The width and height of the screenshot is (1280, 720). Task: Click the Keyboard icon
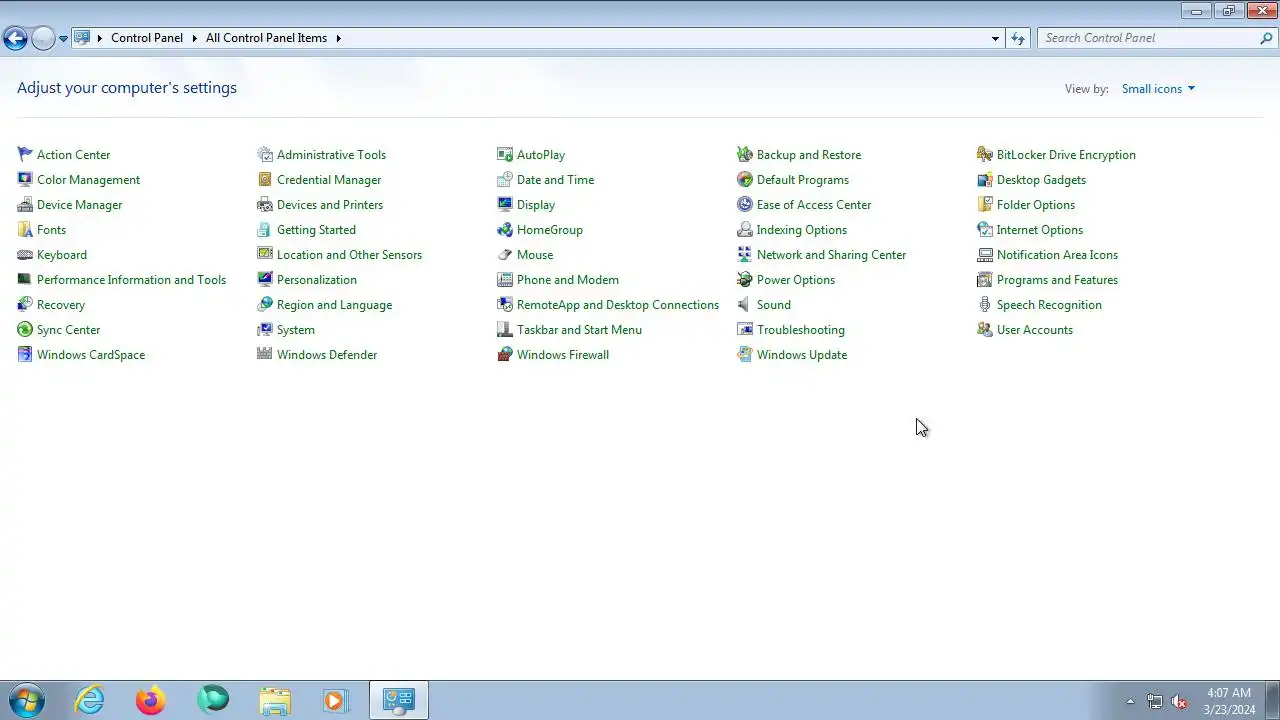(x=25, y=254)
